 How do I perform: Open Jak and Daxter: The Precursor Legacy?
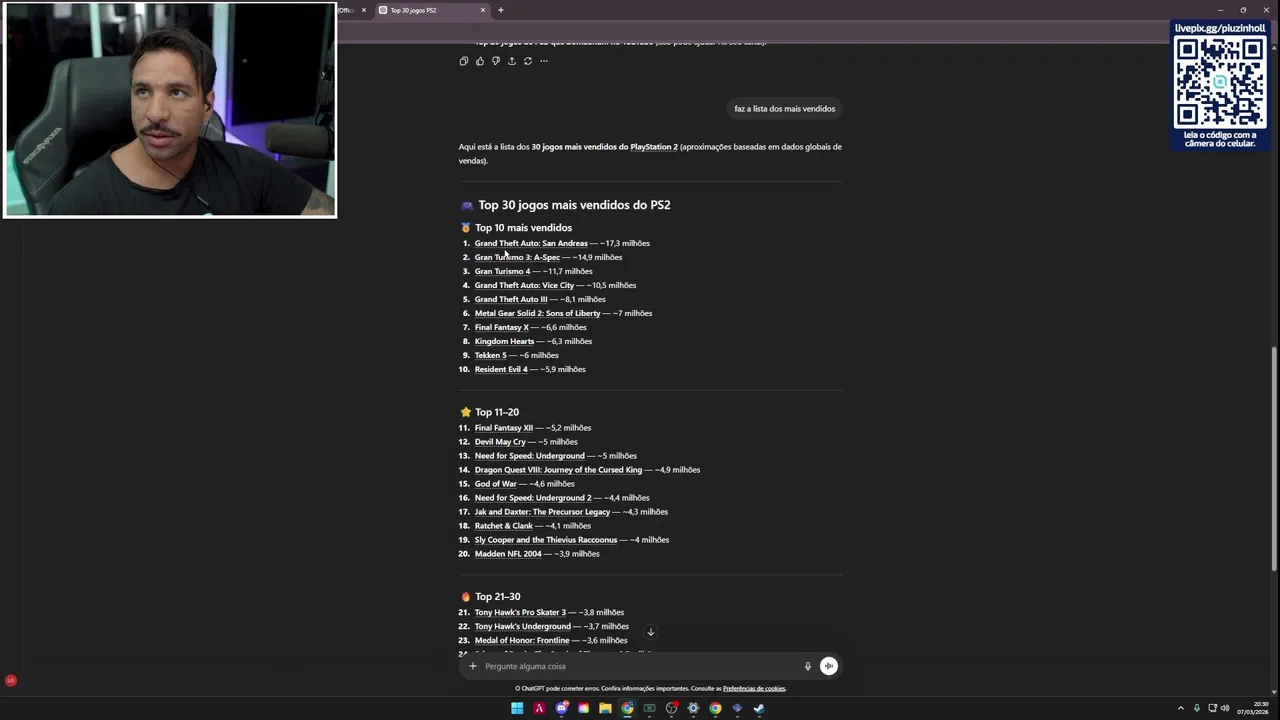(542, 512)
